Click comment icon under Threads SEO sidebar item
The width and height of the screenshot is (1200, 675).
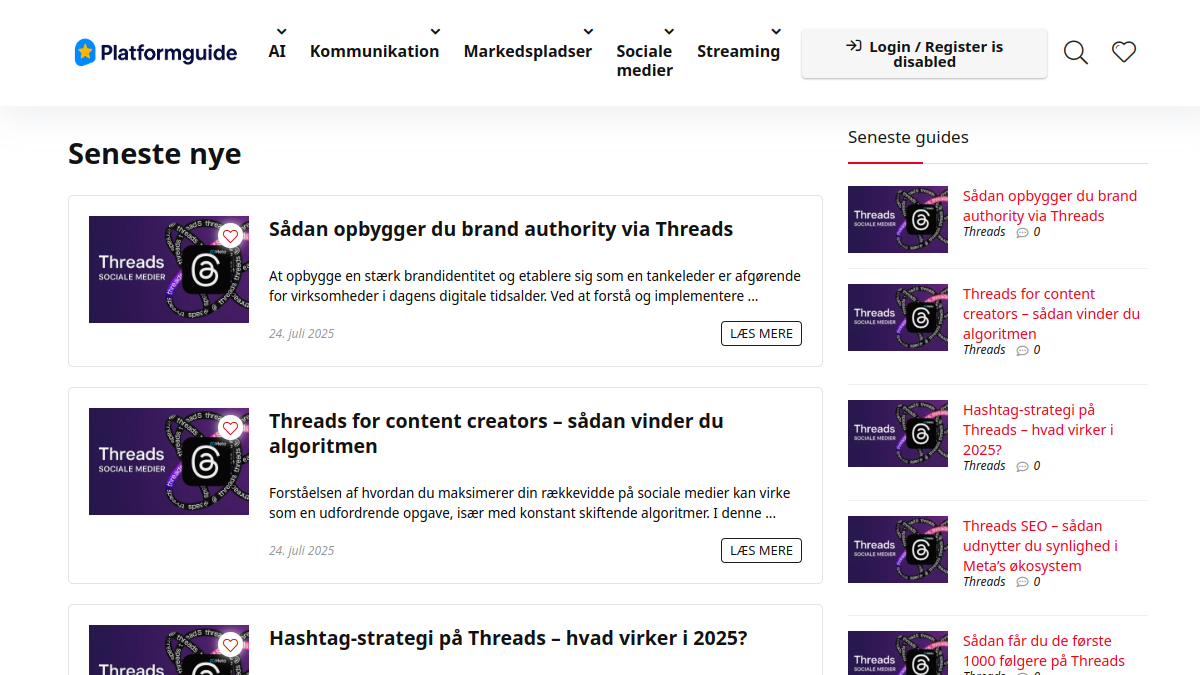tap(1022, 582)
